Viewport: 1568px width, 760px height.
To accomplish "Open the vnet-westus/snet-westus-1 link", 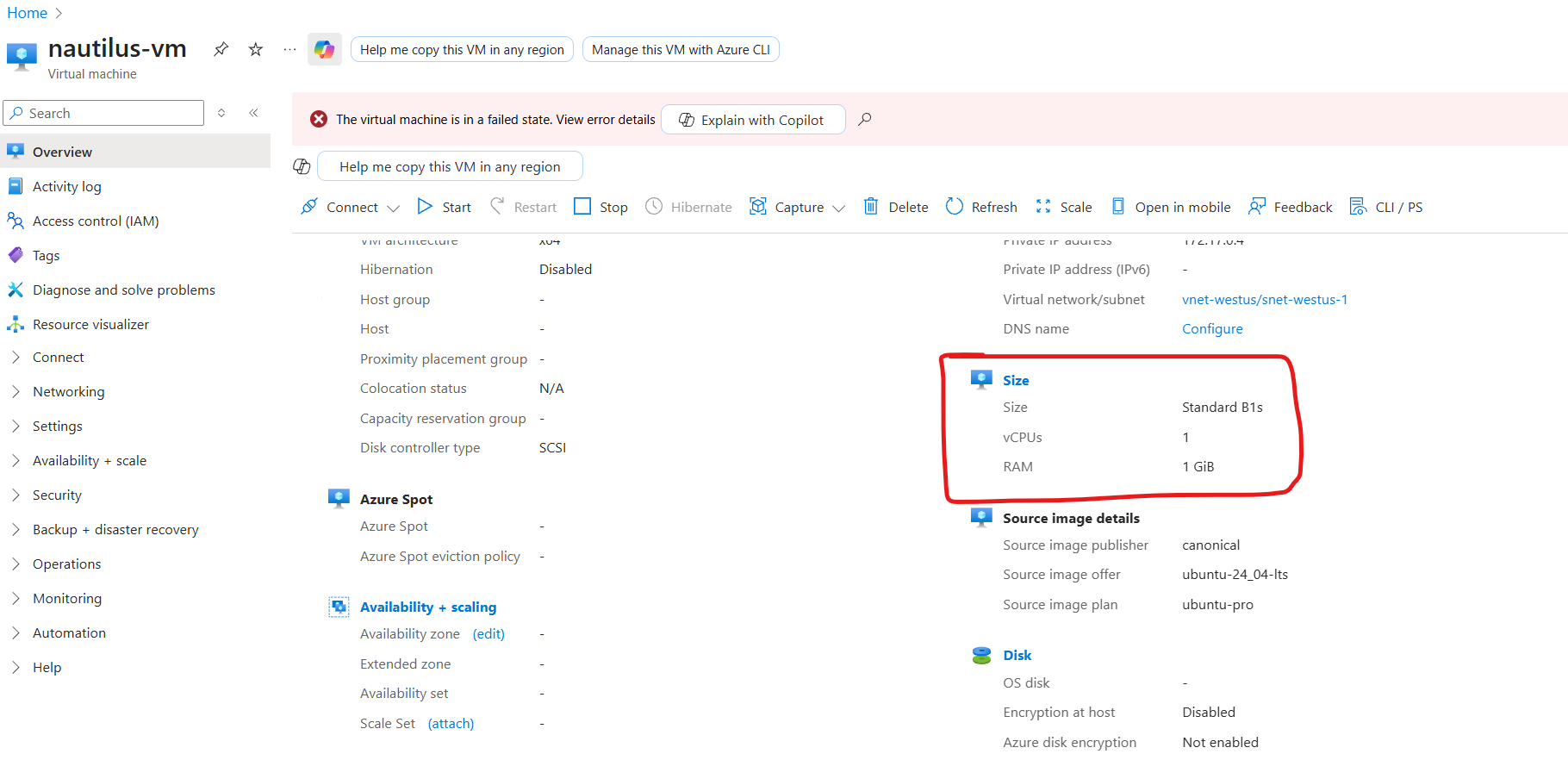I will pyautogui.click(x=1264, y=300).
